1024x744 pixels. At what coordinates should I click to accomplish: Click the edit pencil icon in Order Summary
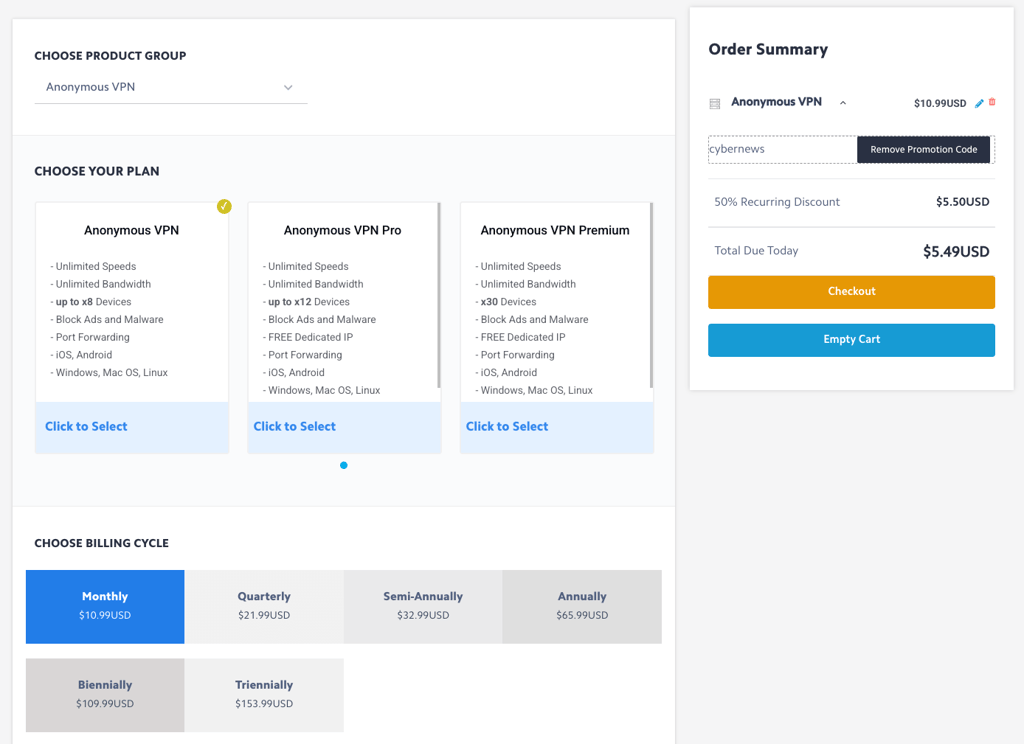(x=979, y=103)
